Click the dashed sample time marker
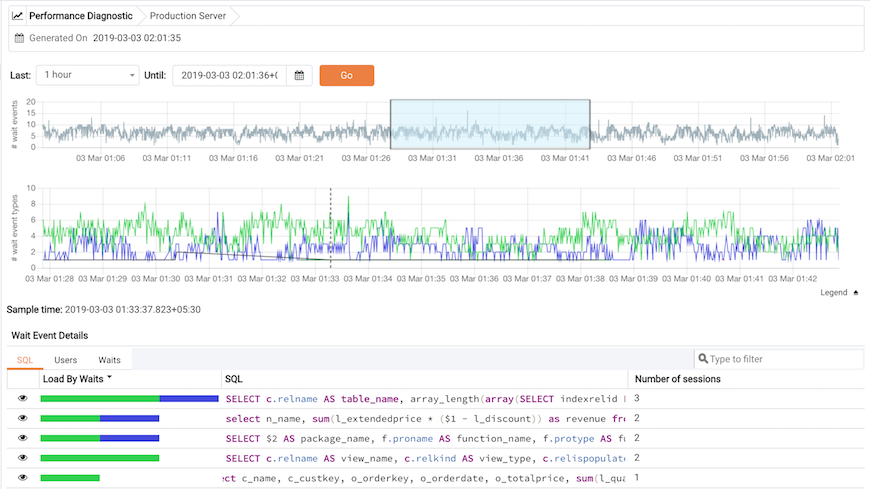The height and width of the screenshot is (489, 870). point(331,228)
